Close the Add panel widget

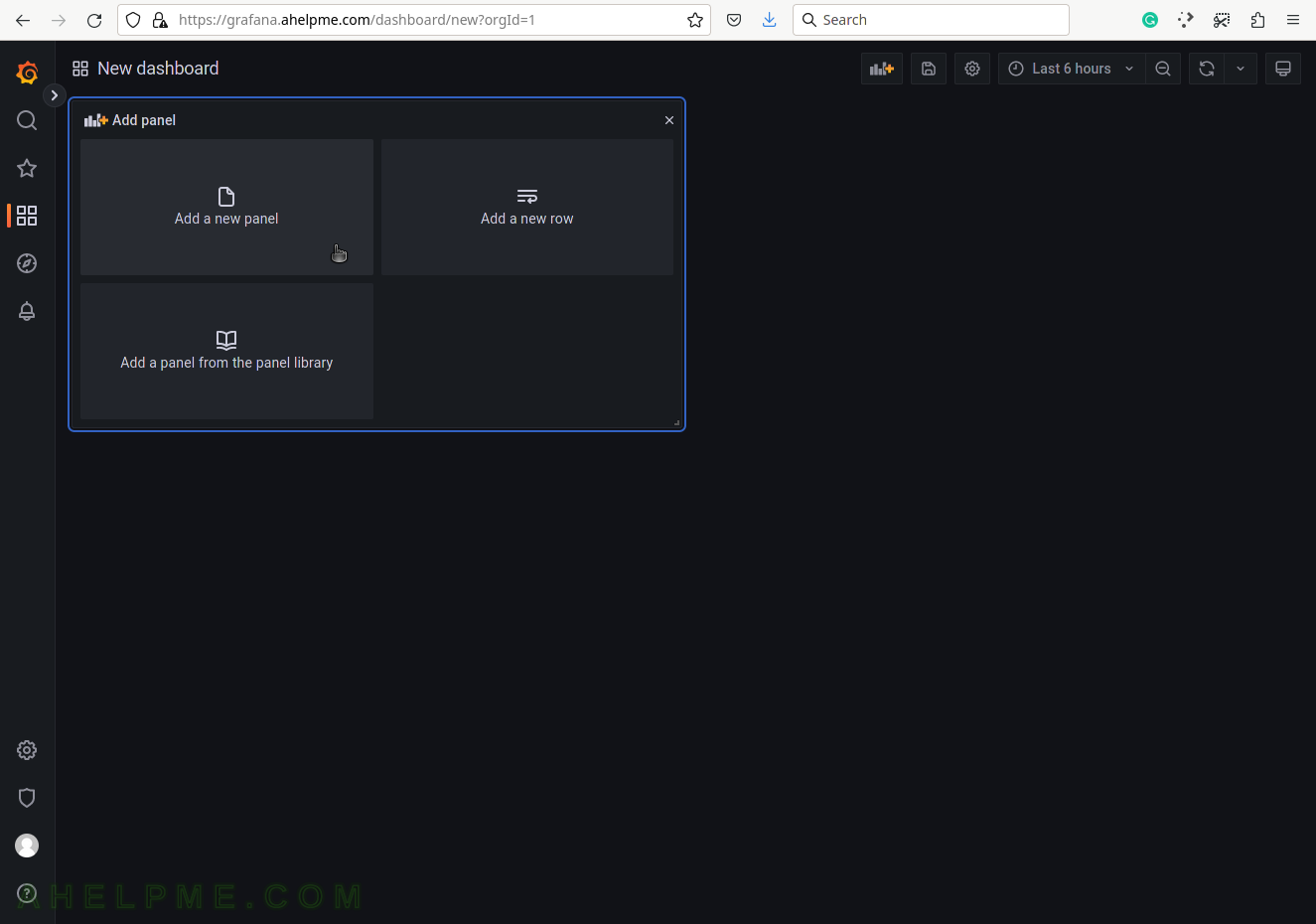pos(669,120)
